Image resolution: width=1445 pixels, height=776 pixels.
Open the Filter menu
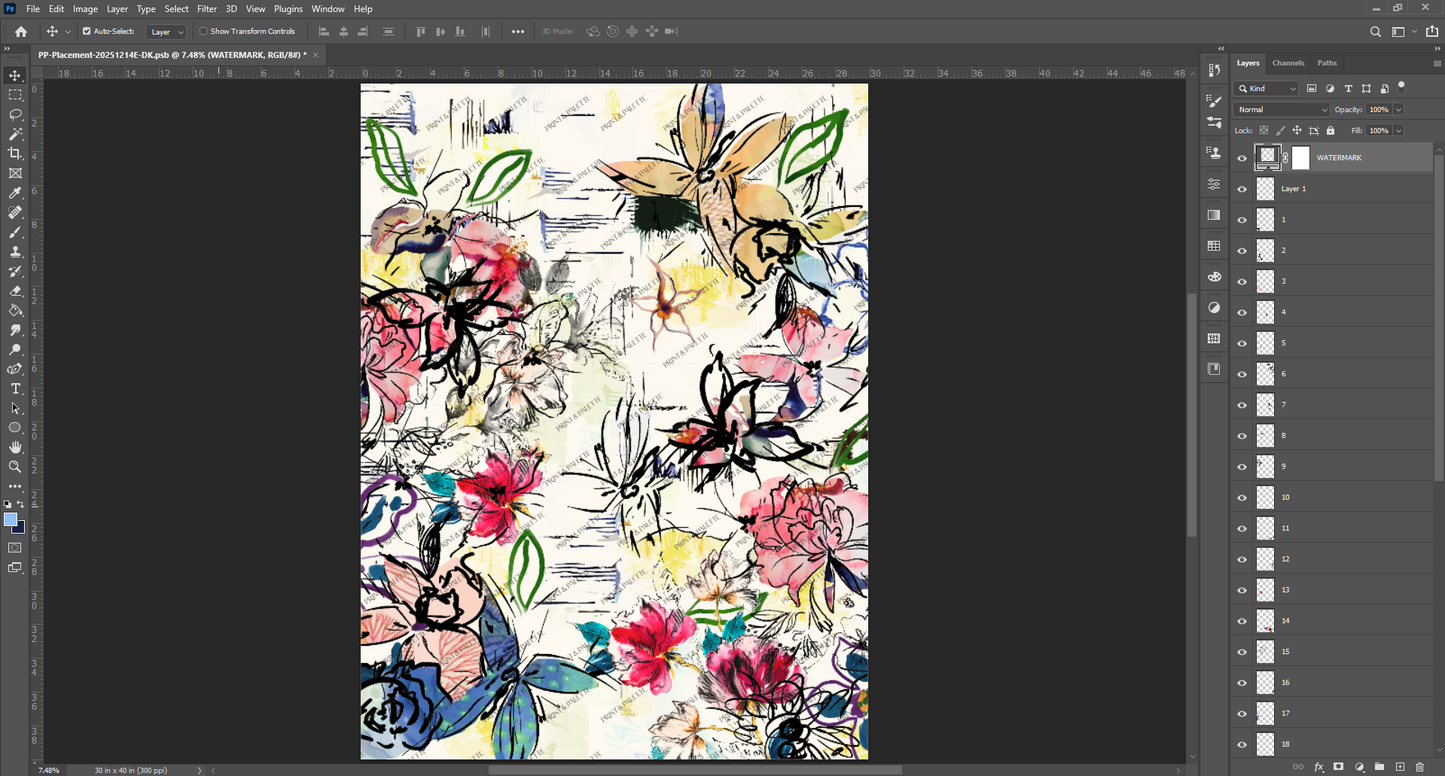pyautogui.click(x=207, y=9)
